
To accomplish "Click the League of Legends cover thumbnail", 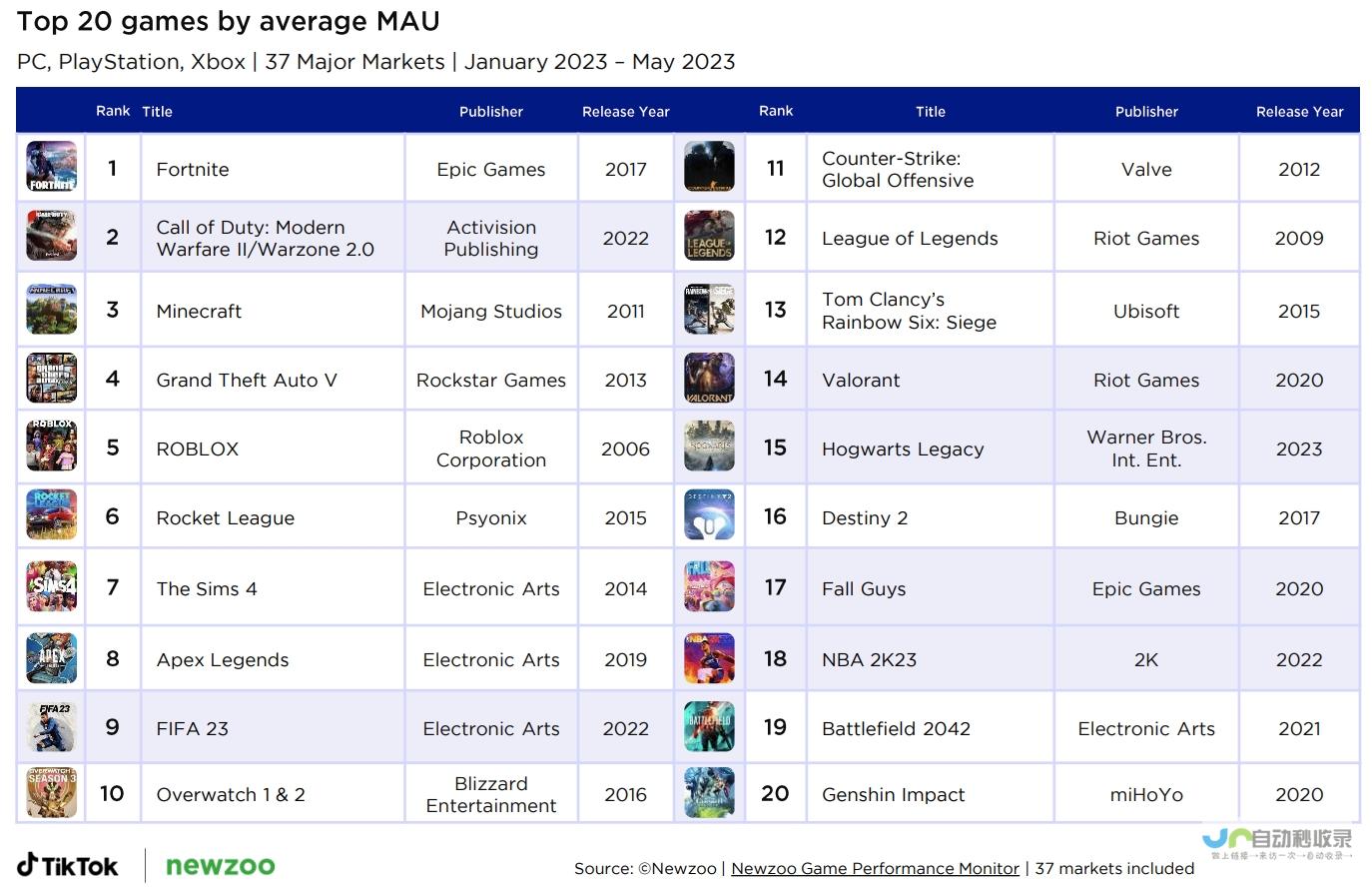I will [x=709, y=236].
